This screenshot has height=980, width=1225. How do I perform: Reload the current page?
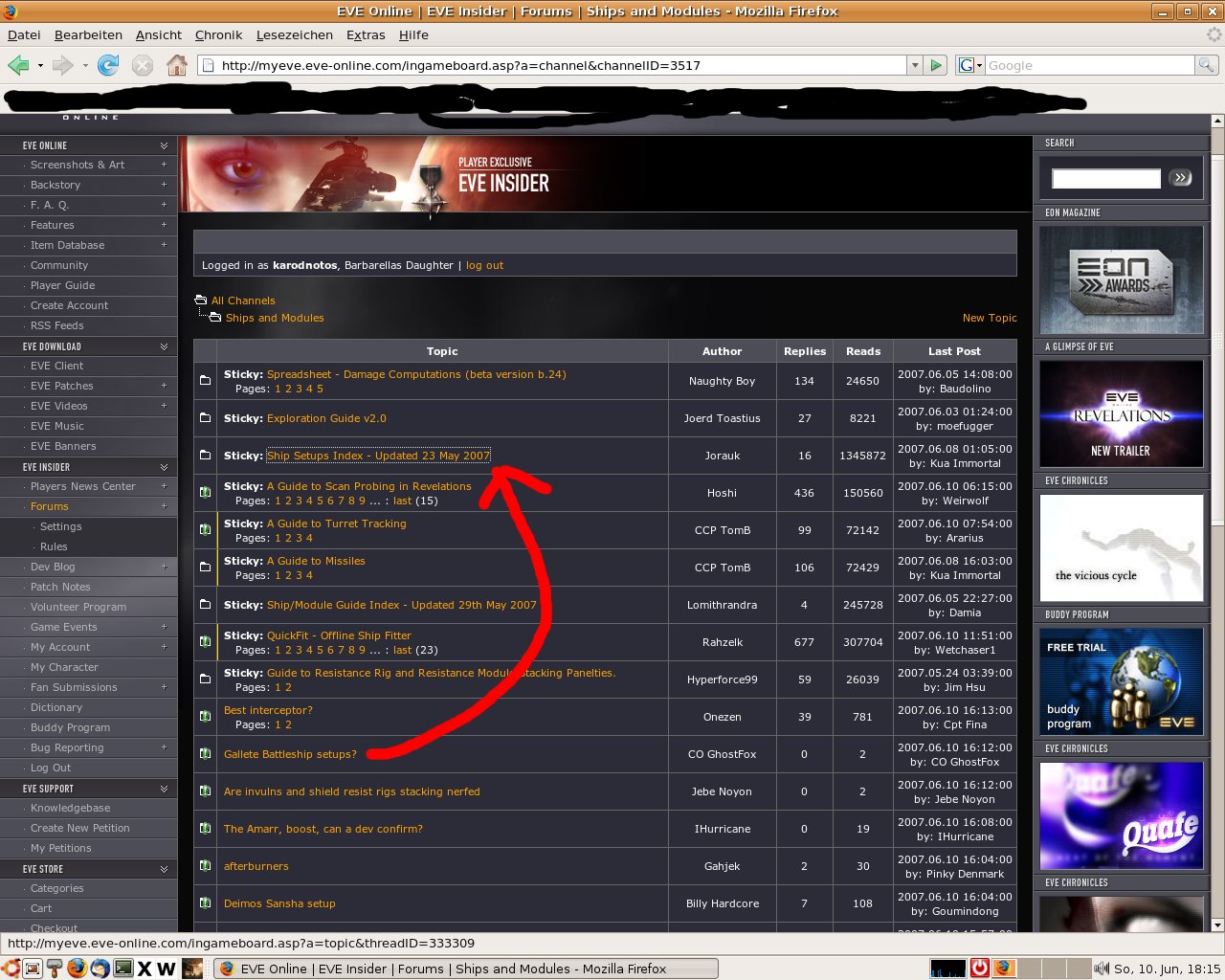108,65
